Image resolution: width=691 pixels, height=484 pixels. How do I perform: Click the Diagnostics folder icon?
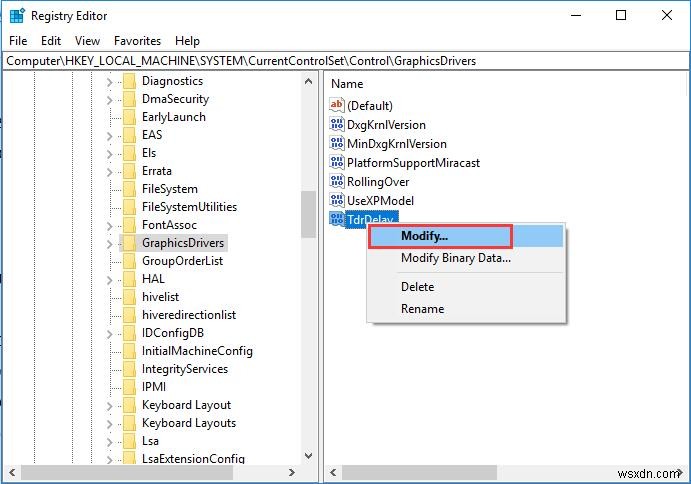coord(130,81)
